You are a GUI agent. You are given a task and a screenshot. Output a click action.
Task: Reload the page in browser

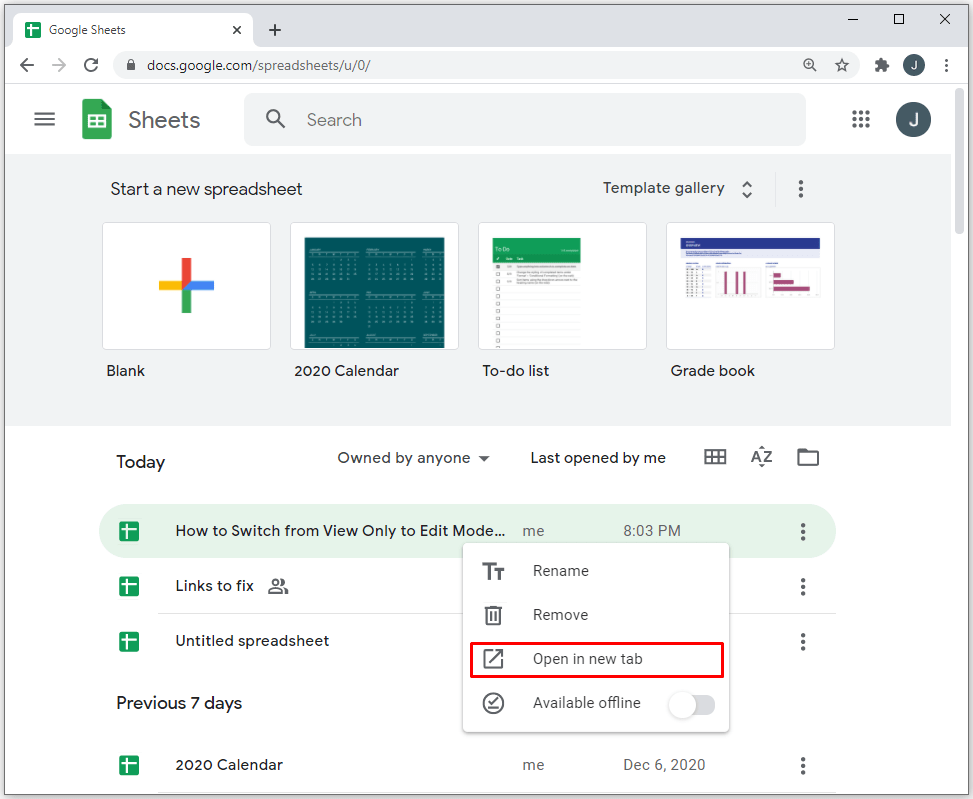click(x=91, y=65)
